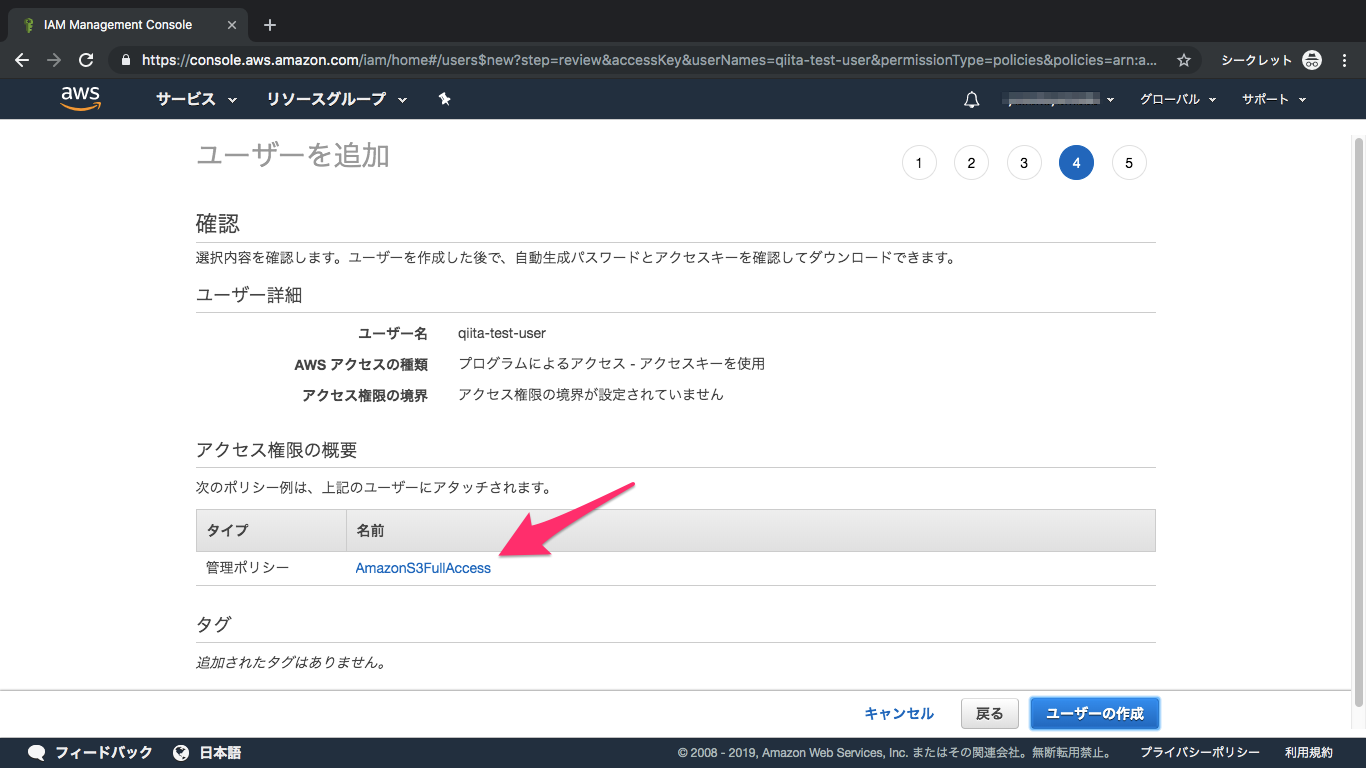The width and height of the screenshot is (1366, 768).
Task: Click the AWS logo home icon
Action: (x=80, y=98)
